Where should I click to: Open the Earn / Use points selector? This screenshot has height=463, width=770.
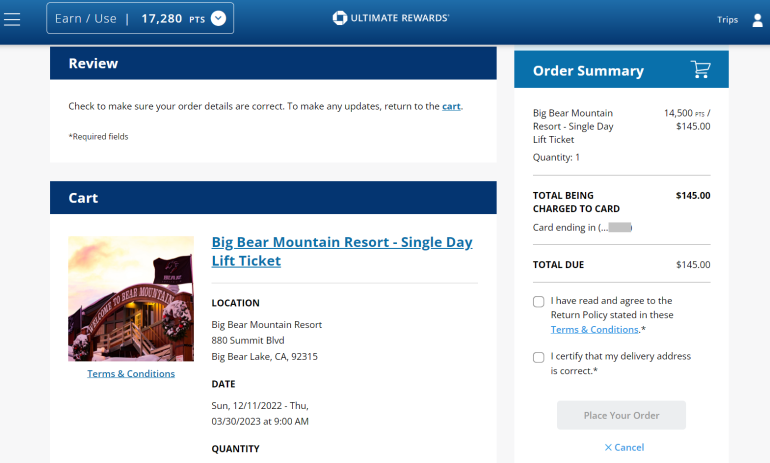pyautogui.click(x=140, y=18)
